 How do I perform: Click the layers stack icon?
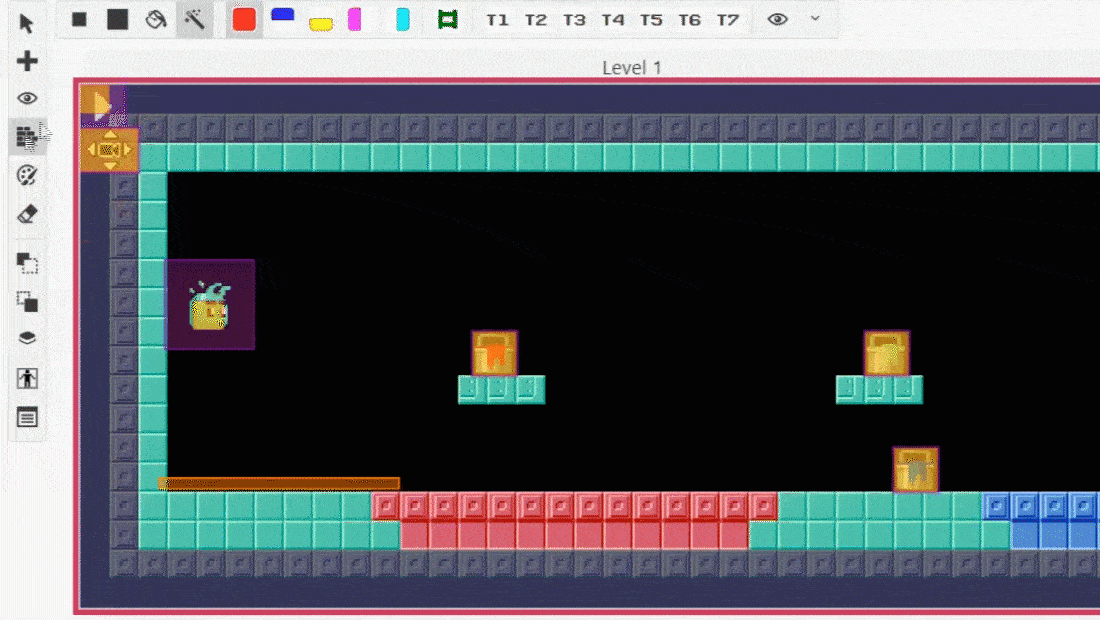pos(27,338)
